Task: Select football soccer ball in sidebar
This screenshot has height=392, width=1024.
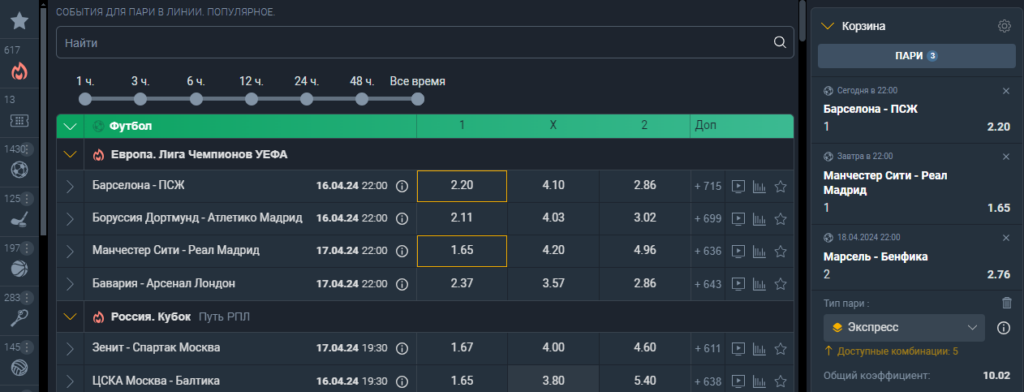Action: coord(19,170)
